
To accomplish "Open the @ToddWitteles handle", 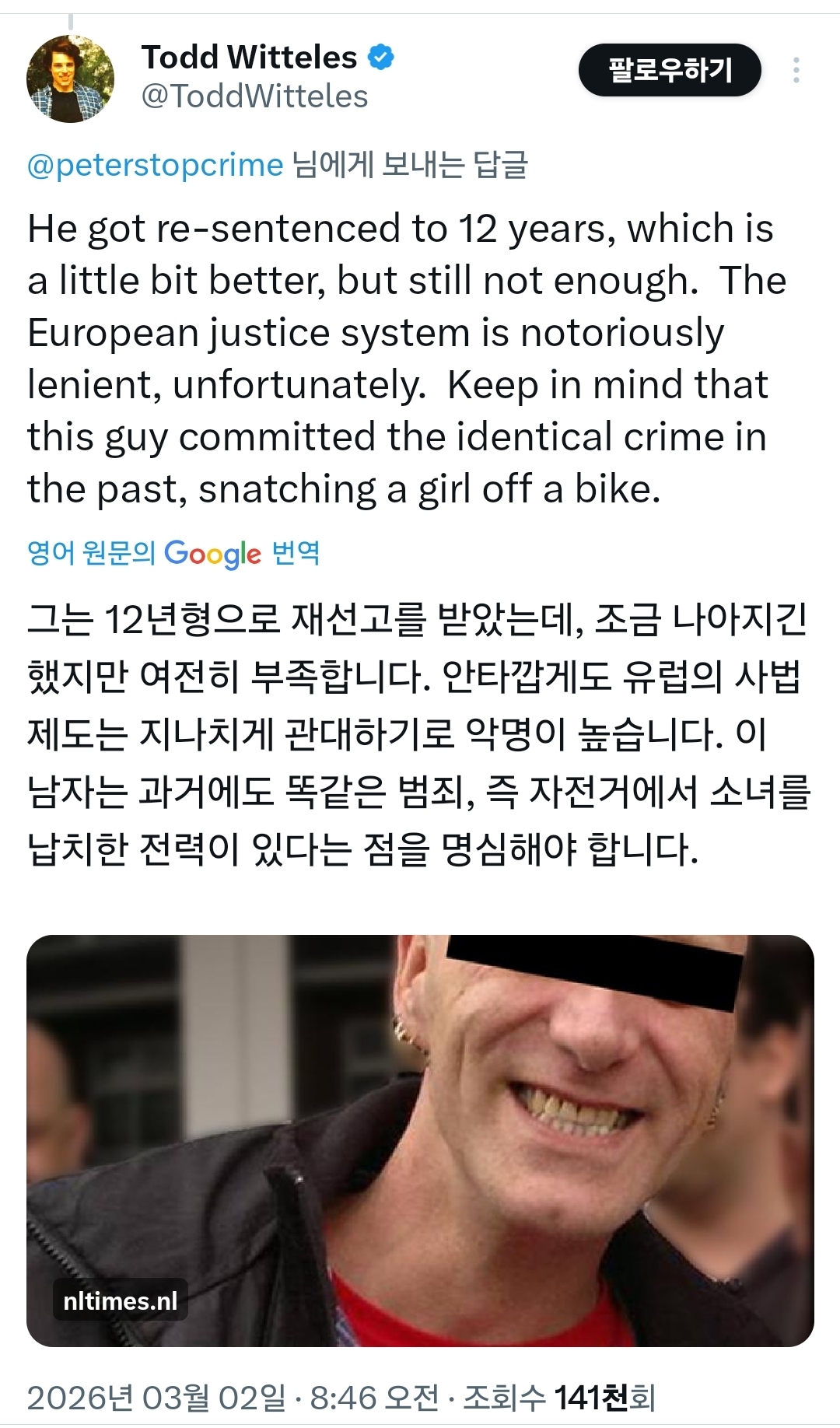I will 254,96.
